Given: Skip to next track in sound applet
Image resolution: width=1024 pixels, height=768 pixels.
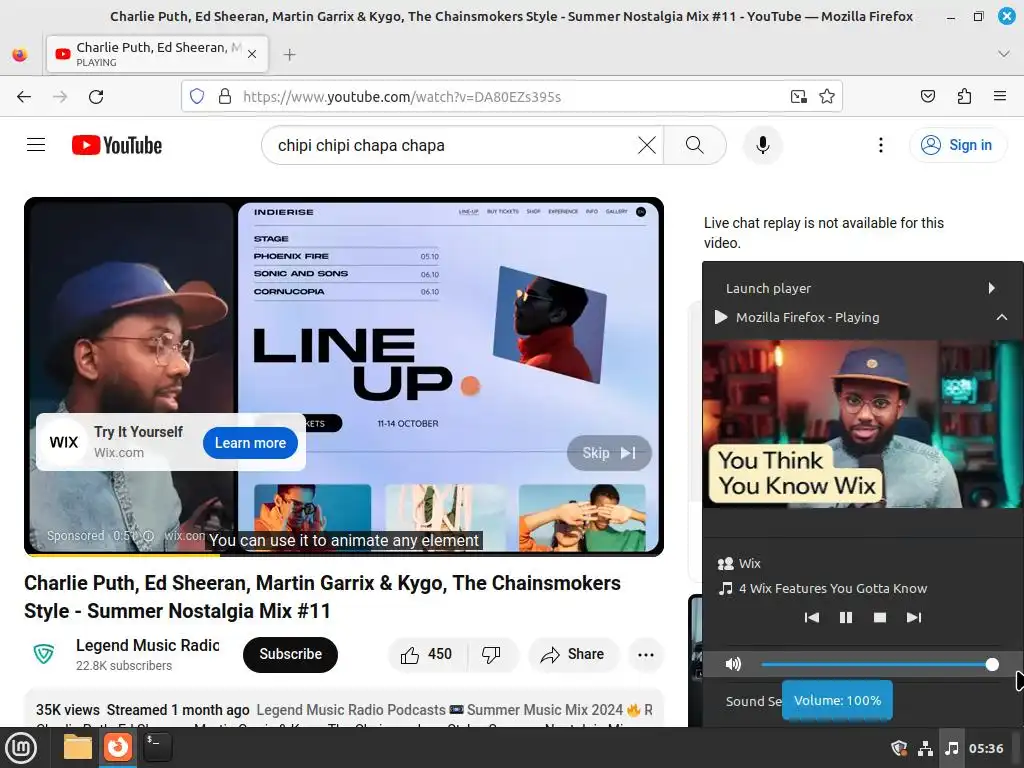Looking at the screenshot, I should (x=914, y=617).
